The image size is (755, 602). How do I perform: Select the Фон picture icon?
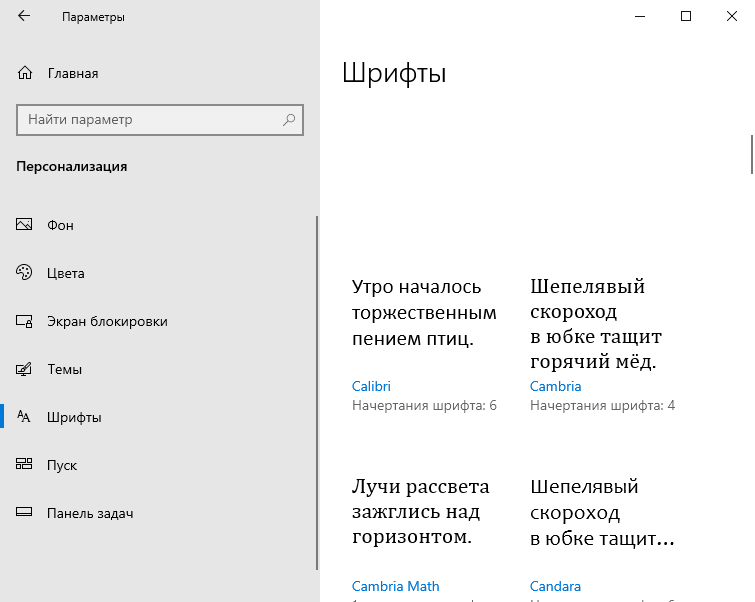[24, 224]
